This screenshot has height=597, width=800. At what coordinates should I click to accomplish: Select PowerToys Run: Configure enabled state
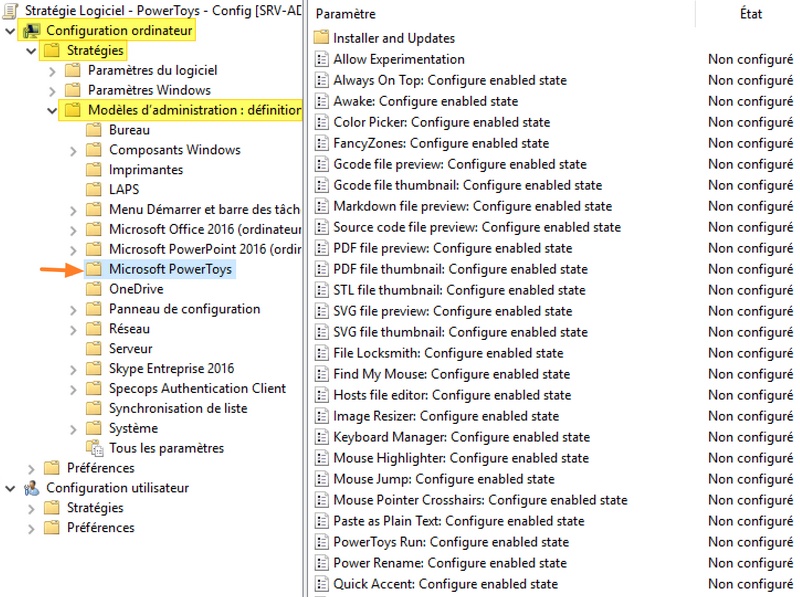(450, 542)
